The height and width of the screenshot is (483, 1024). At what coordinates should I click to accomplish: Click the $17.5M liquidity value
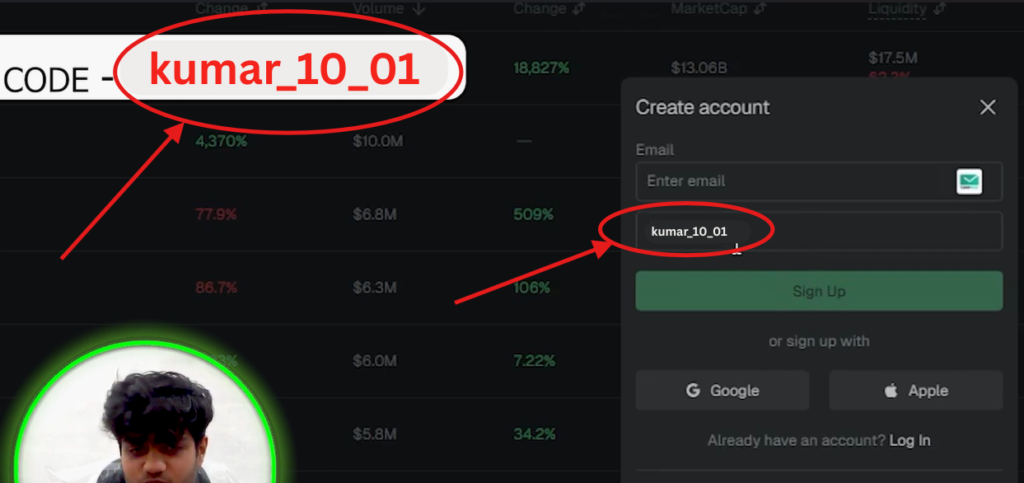pyautogui.click(x=893, y=58)
